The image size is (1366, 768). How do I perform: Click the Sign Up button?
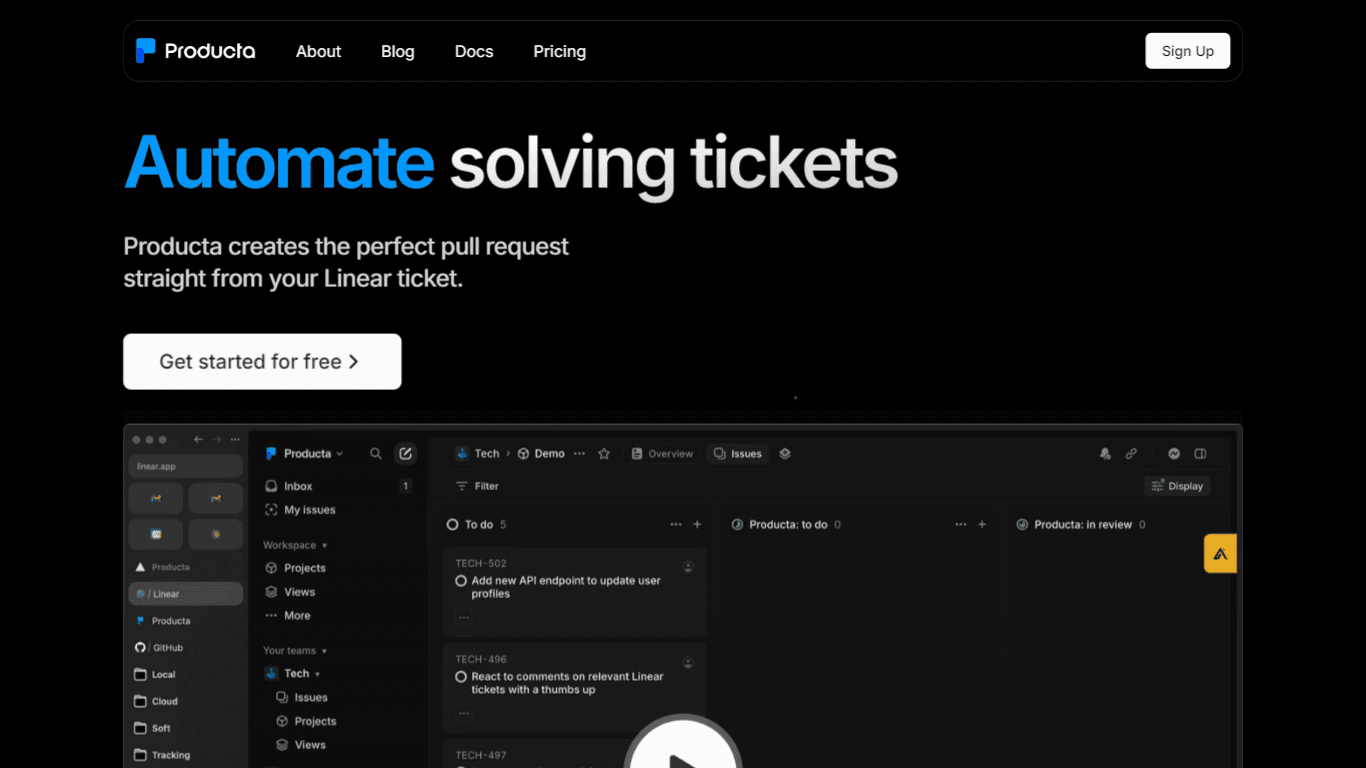pyautogui.click(x=1188, y=51)
